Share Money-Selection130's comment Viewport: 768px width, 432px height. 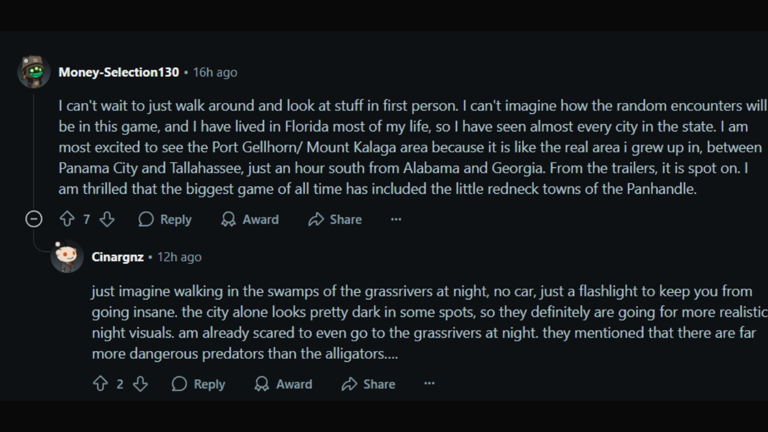point(335,219)
